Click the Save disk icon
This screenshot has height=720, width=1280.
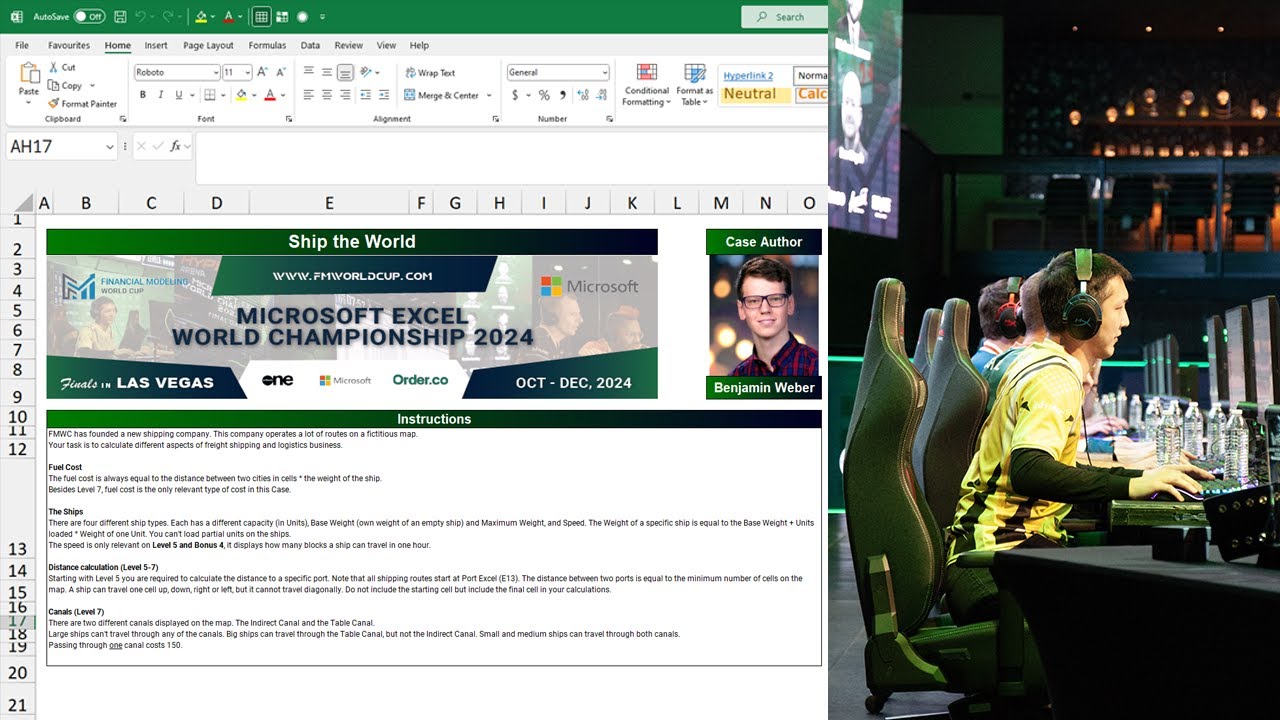pyautogui.click(x=120, y=17)
